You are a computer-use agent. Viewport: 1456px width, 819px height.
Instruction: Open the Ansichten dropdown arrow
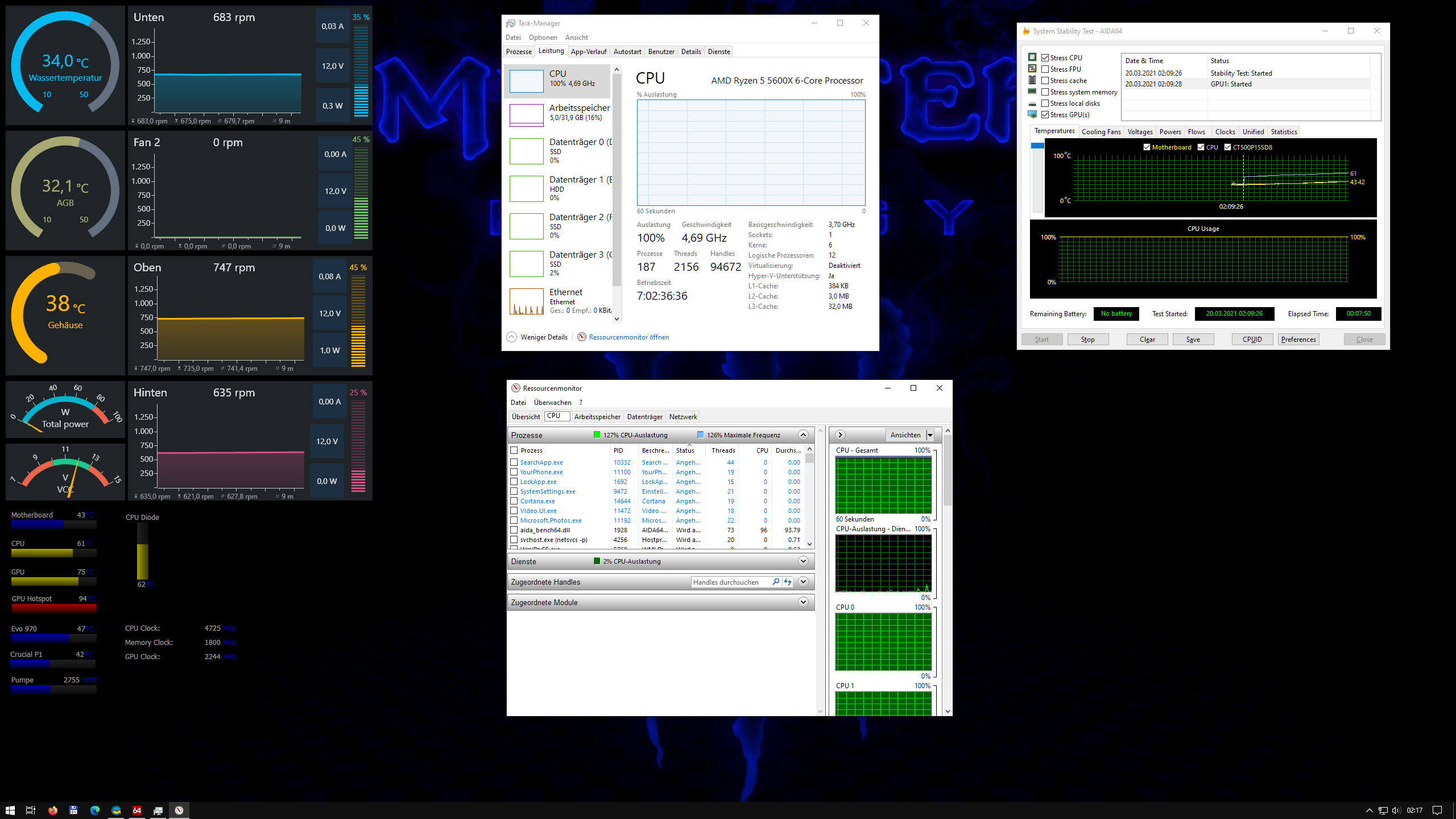930,435
